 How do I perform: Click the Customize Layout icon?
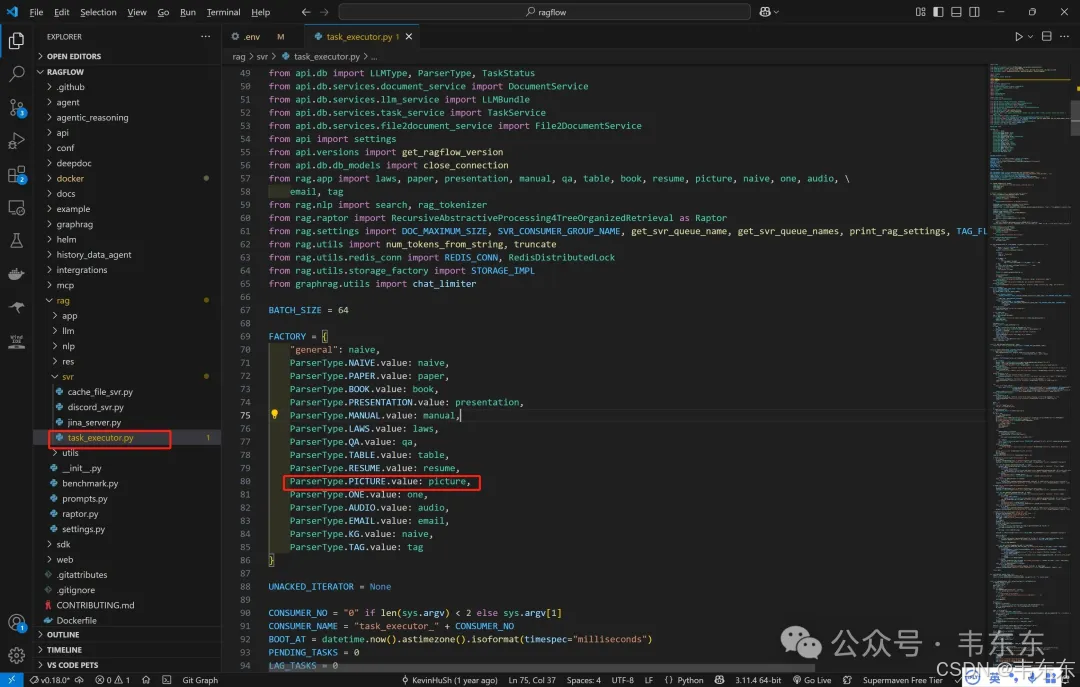coord(920,12)
